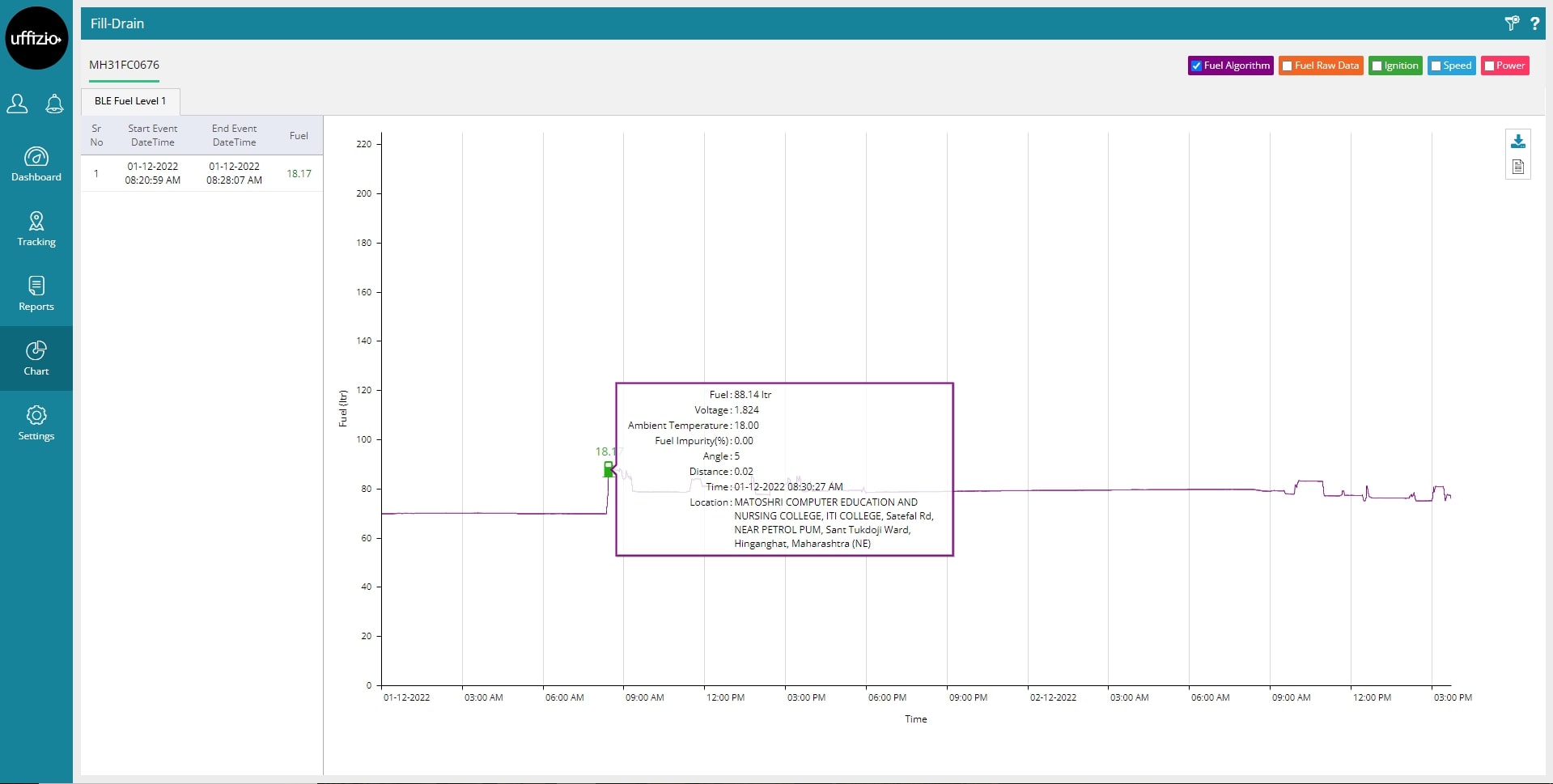Image resolution: width=1553 pixels, height=784 pixels.
Task: Open Reports from the sidebar
Action: [x=36, y=294]
